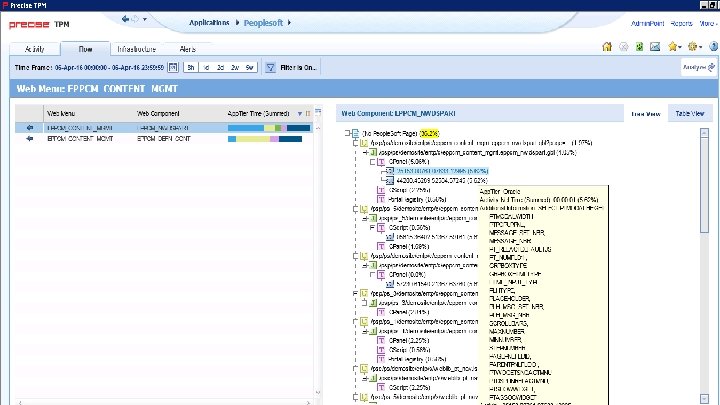Screen dimensions: 720x405
Task: Switch to Table View
Action: [x=689, y=113]
